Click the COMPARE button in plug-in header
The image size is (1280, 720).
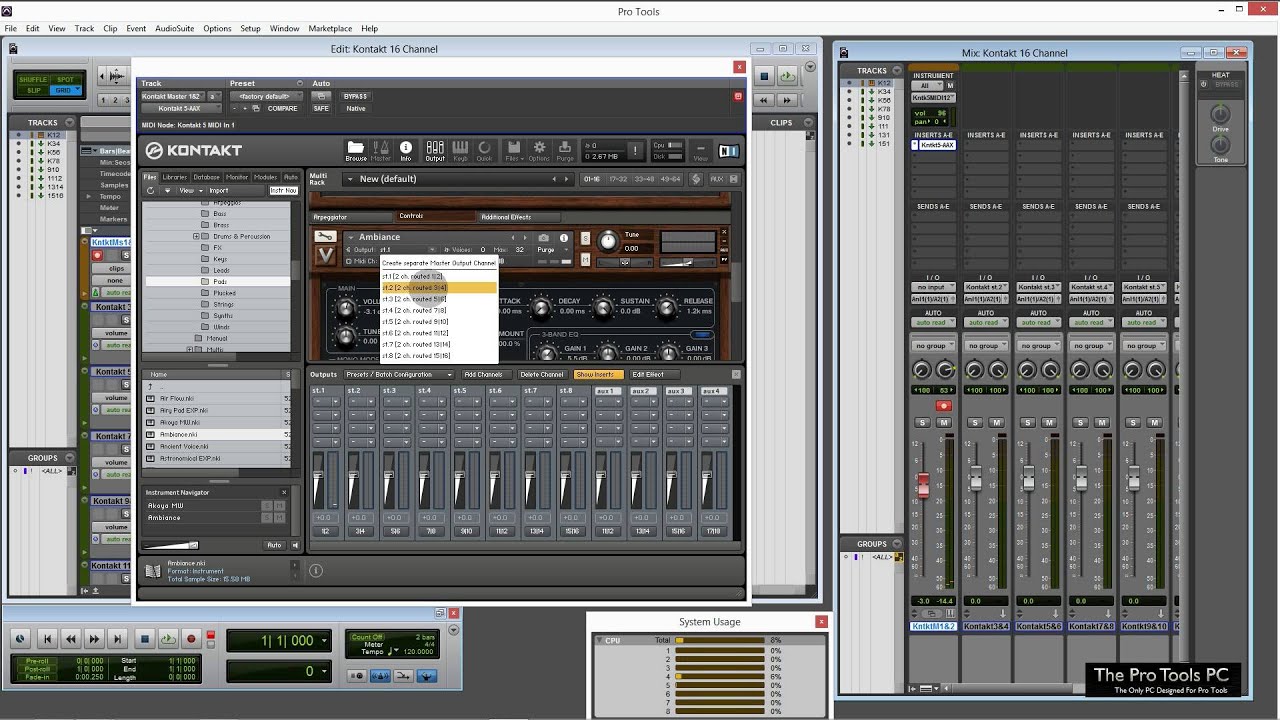click(282, 108)
